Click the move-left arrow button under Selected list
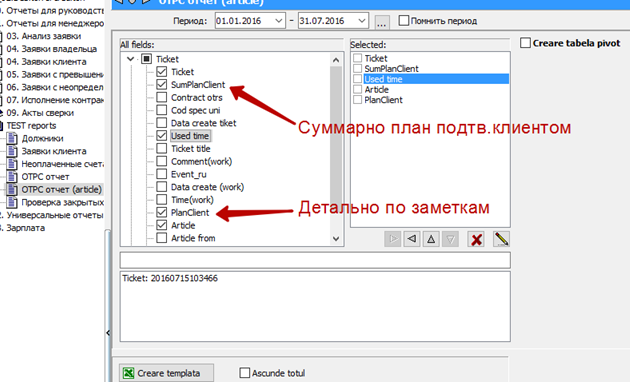 click(412, 239)
